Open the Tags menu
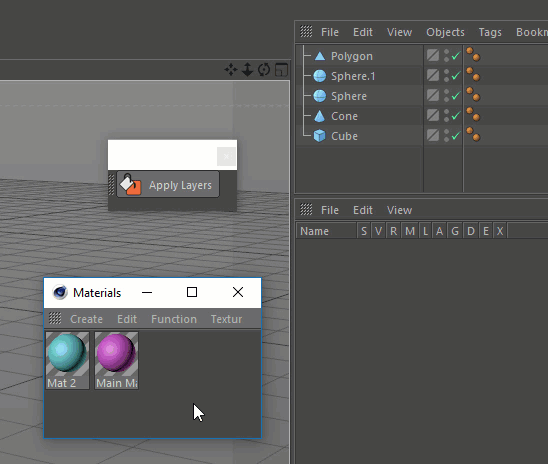This screenshot has width=548, height=464. [x=490, y=32]
